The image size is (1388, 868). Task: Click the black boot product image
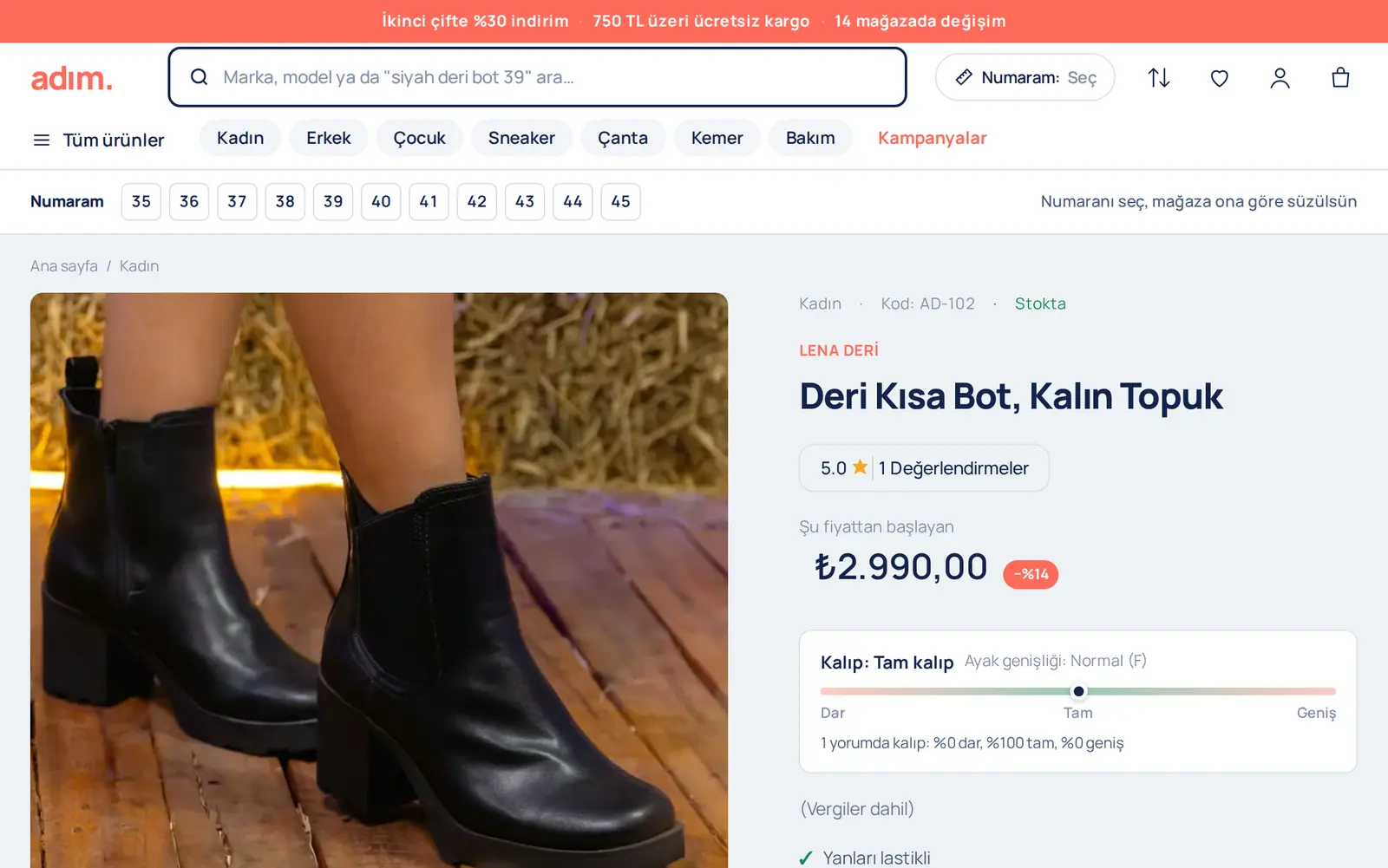pos(379,580)
